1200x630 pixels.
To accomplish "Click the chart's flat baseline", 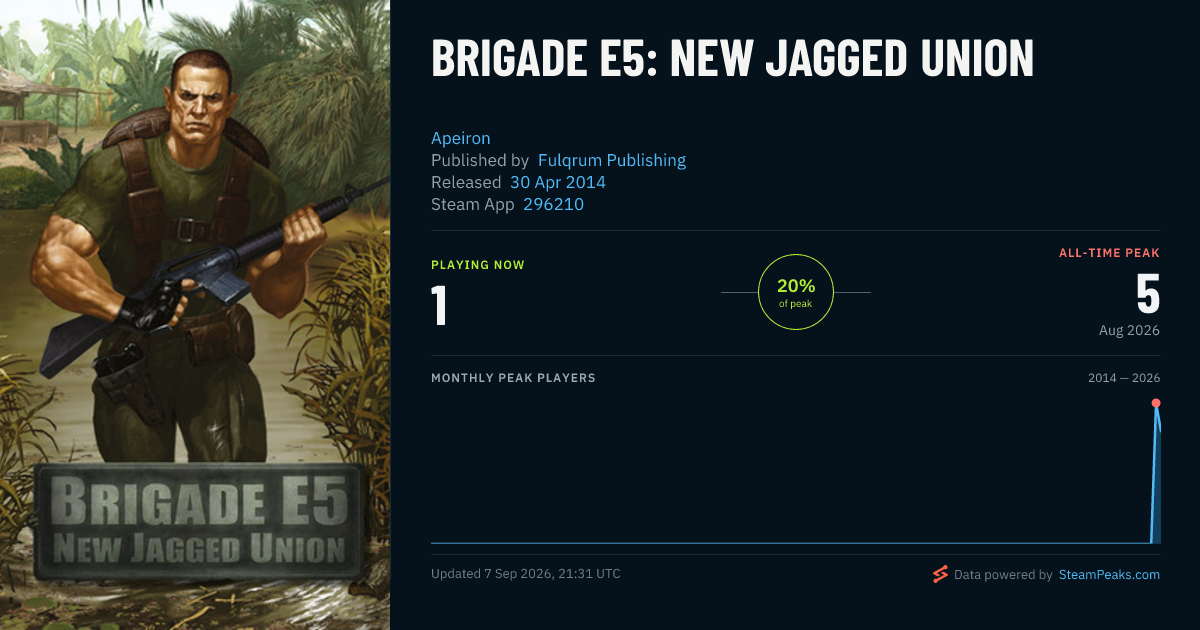I will tap(790, 543).
